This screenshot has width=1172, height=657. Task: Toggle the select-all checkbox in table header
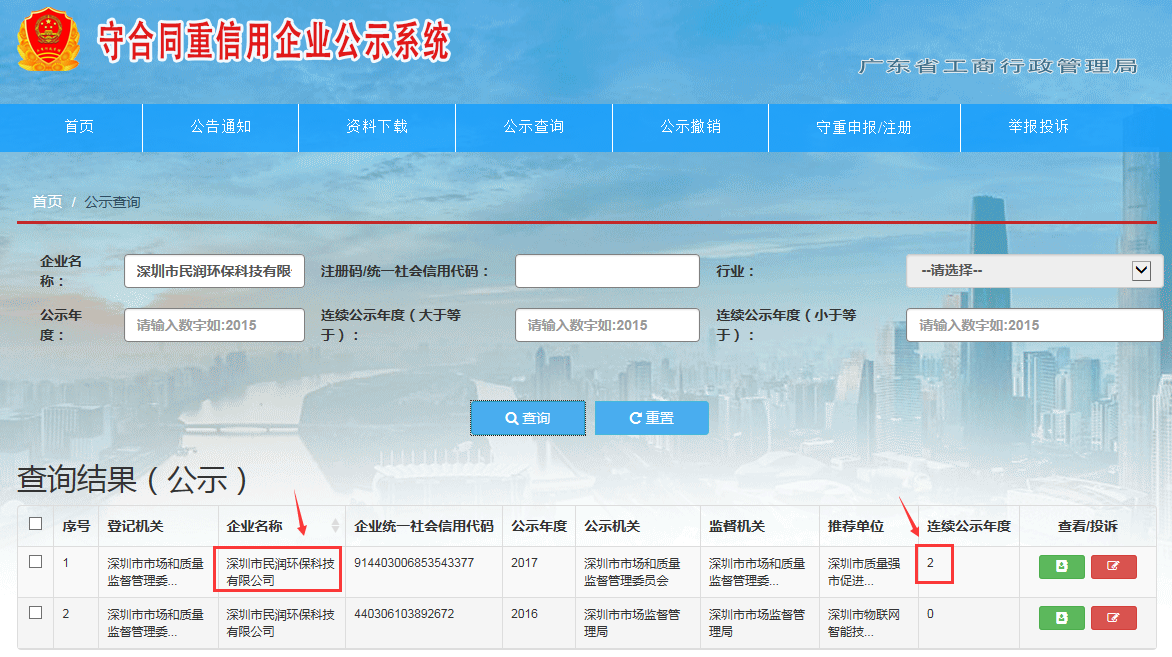pos(36,524)
